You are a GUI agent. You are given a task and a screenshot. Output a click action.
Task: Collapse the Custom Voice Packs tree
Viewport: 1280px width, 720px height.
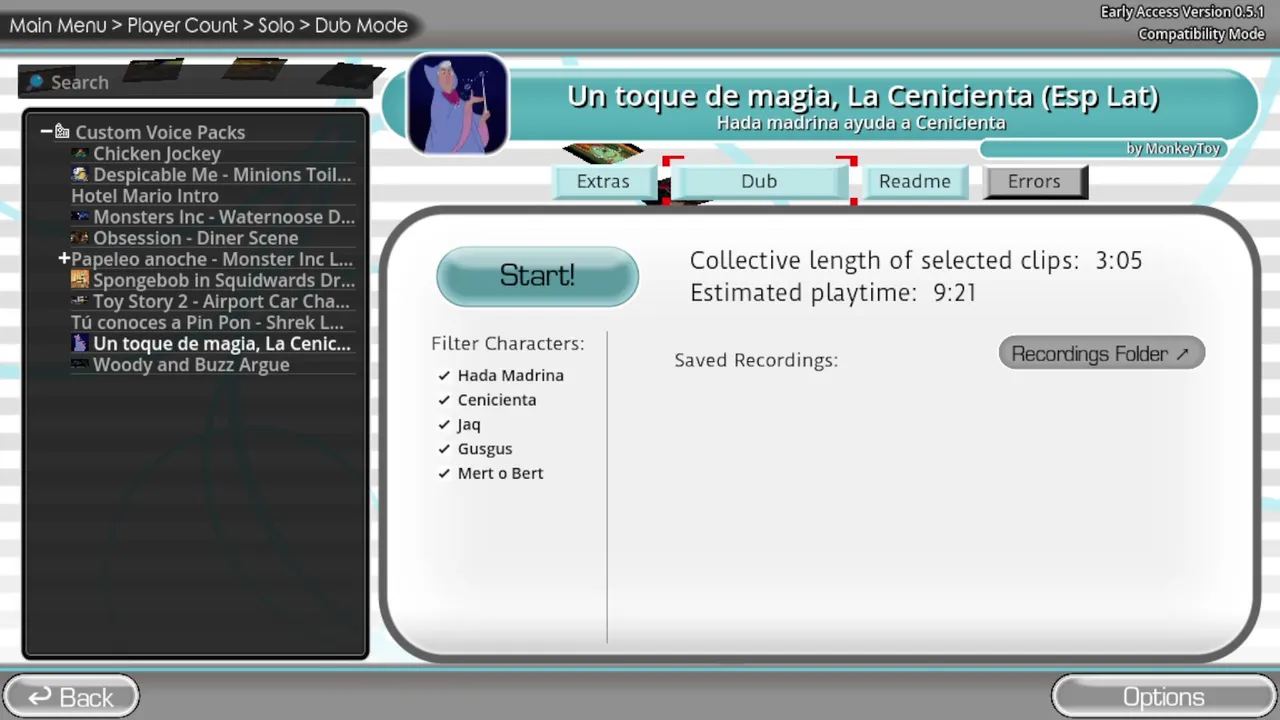[x=46, y=131]
